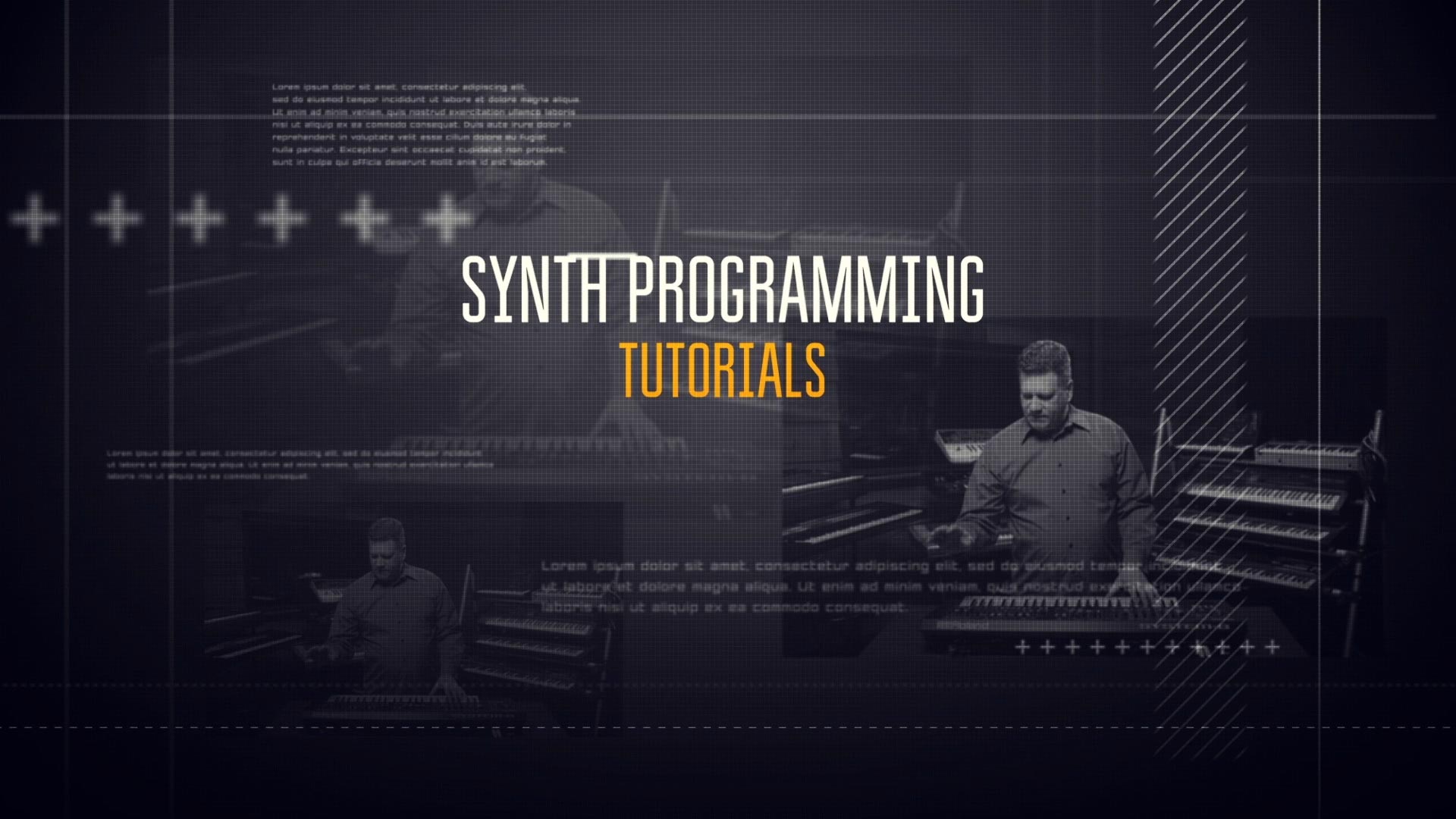Click the orange TUTORIALS heading

point(726,371)
